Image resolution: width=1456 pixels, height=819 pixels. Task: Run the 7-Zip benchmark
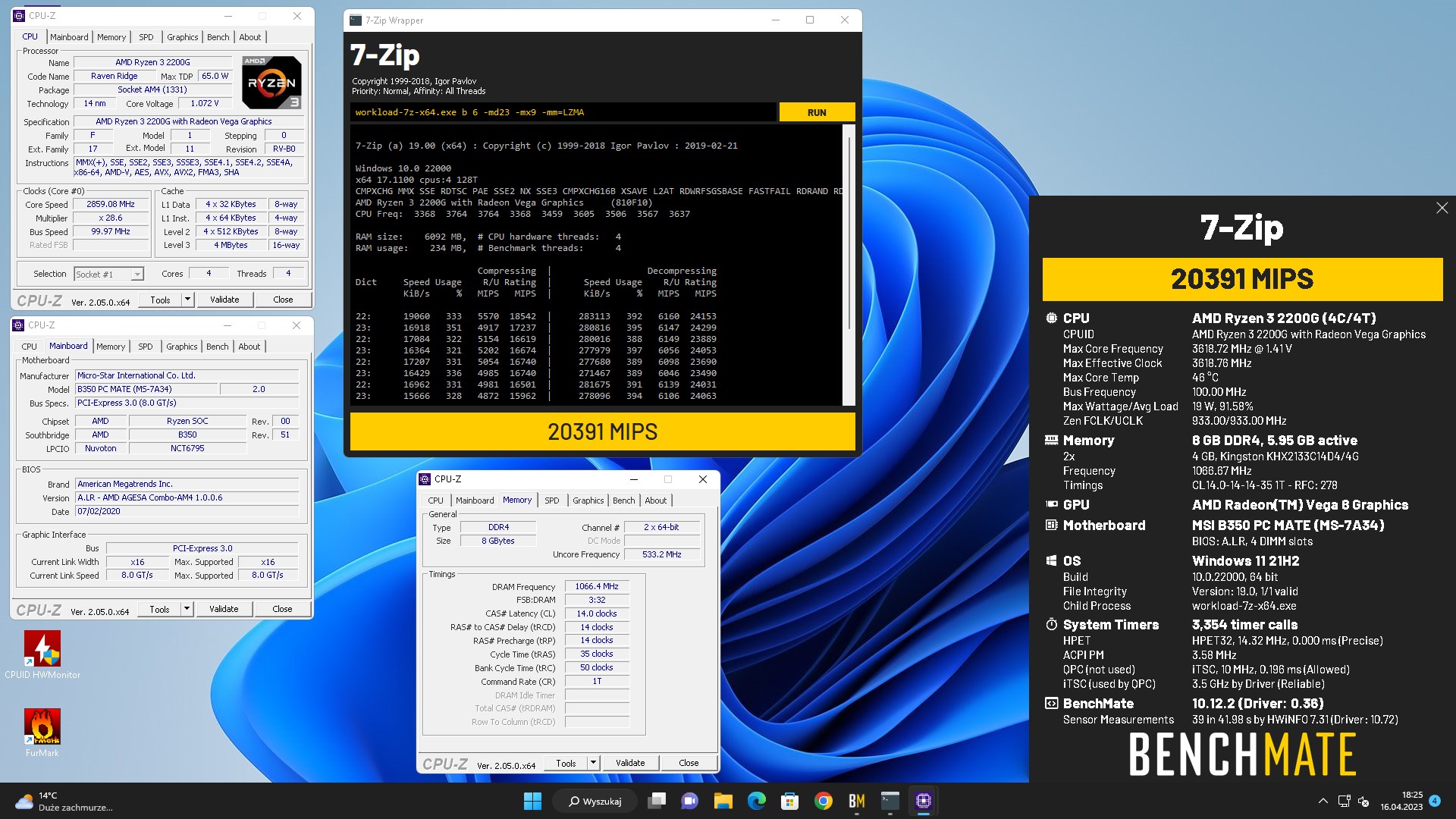coord(817,112)
